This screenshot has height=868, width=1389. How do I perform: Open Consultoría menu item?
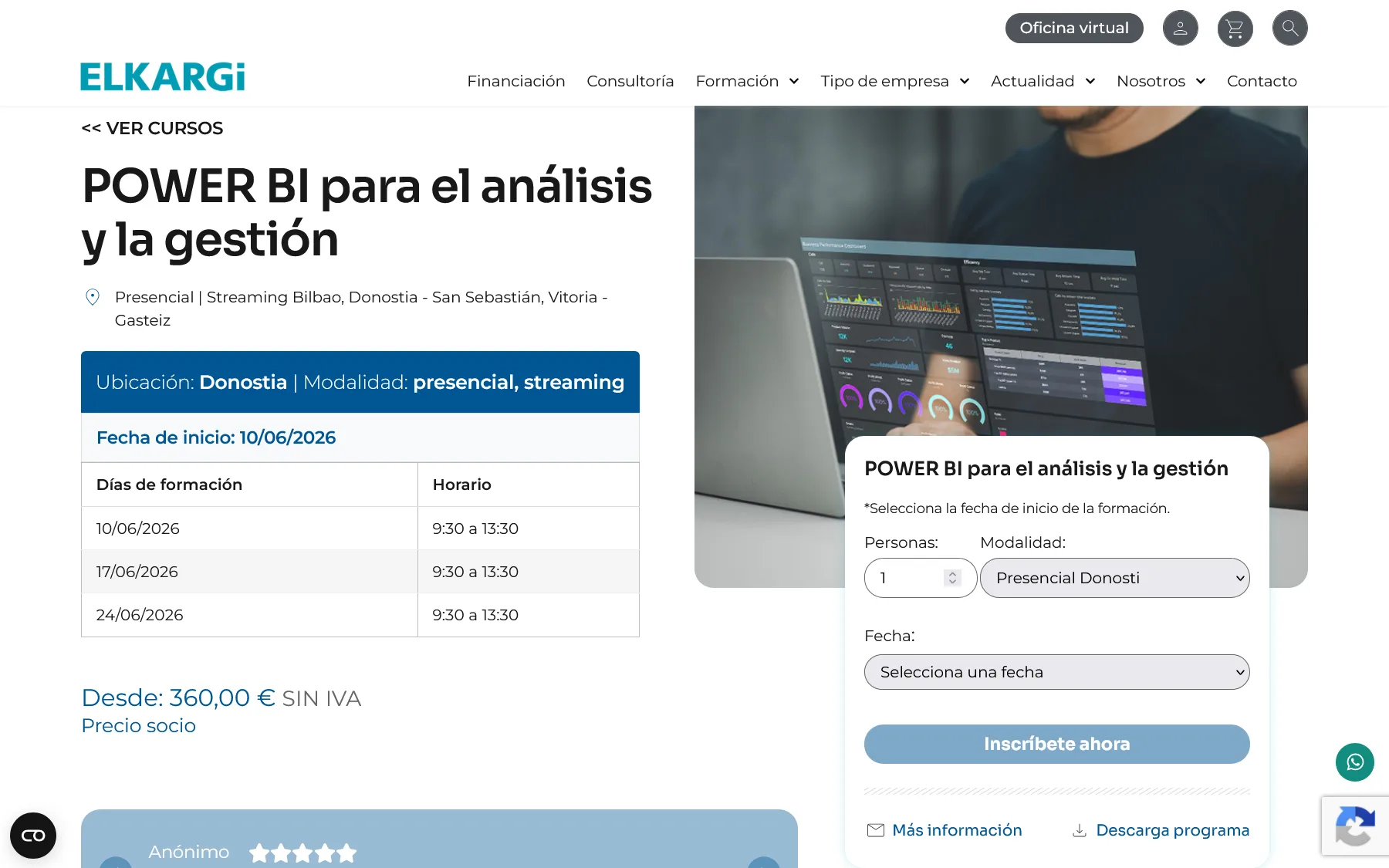click(630, 81)
